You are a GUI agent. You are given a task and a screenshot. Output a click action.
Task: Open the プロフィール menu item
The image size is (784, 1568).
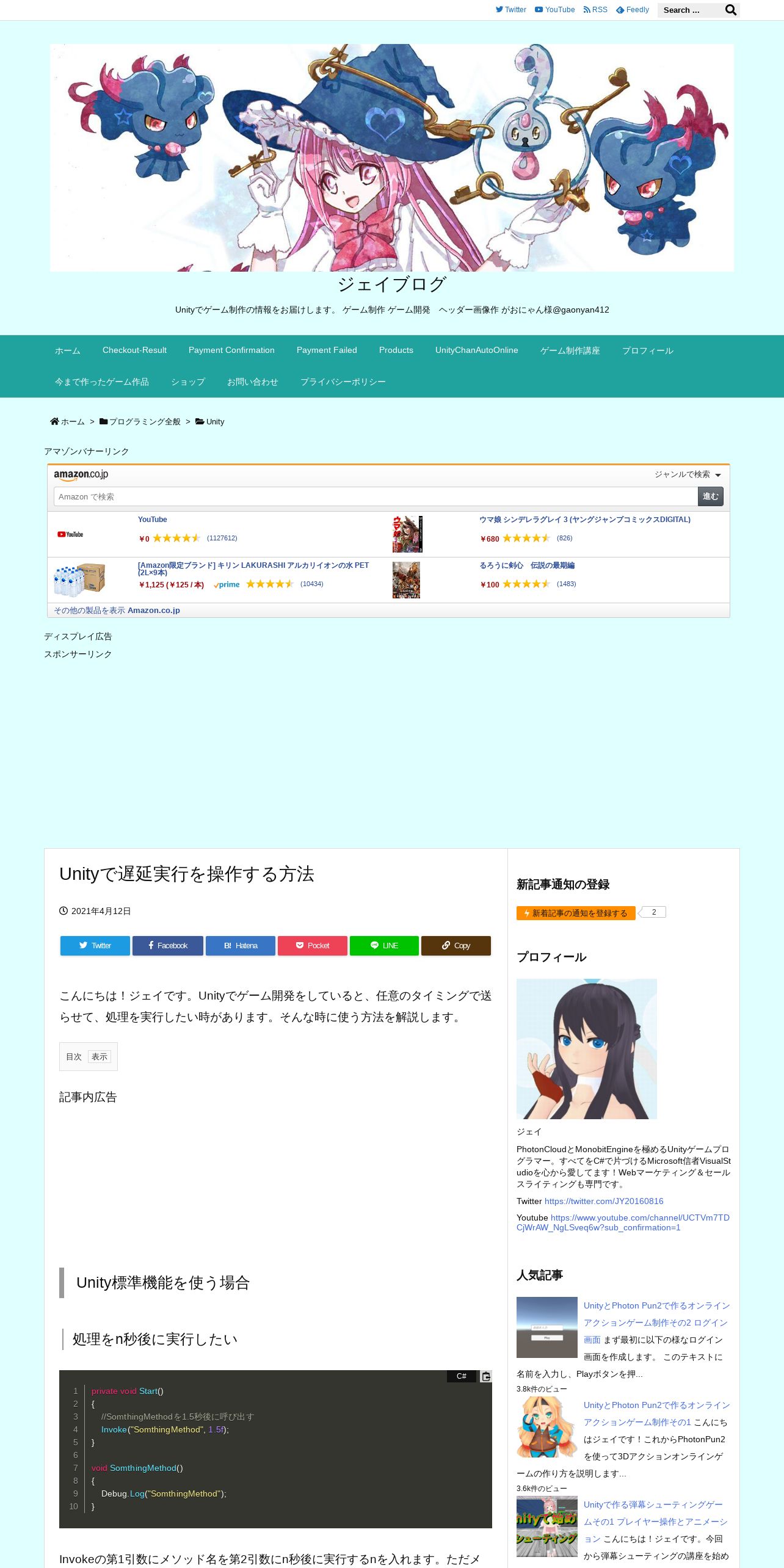648,350
